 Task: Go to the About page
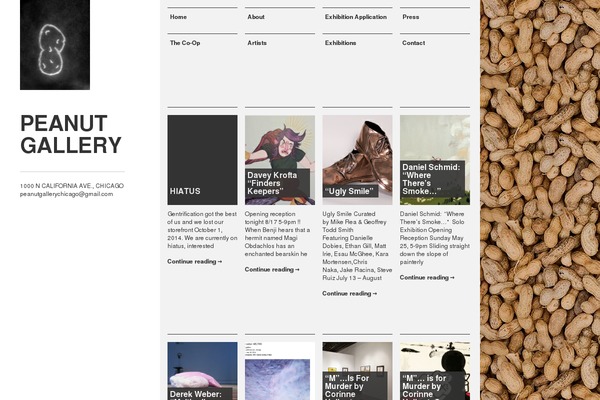[256, 17]
